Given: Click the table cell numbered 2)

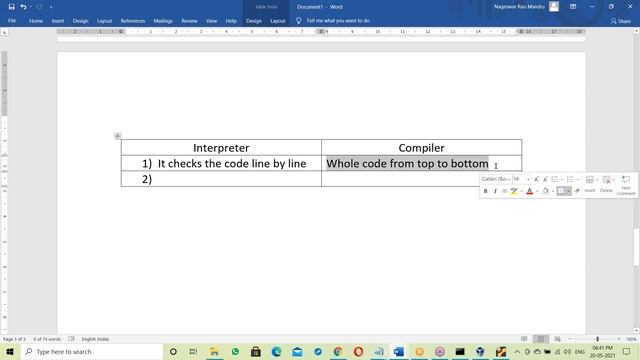Looking at the screenshot, I should click(x=221, y=179).
